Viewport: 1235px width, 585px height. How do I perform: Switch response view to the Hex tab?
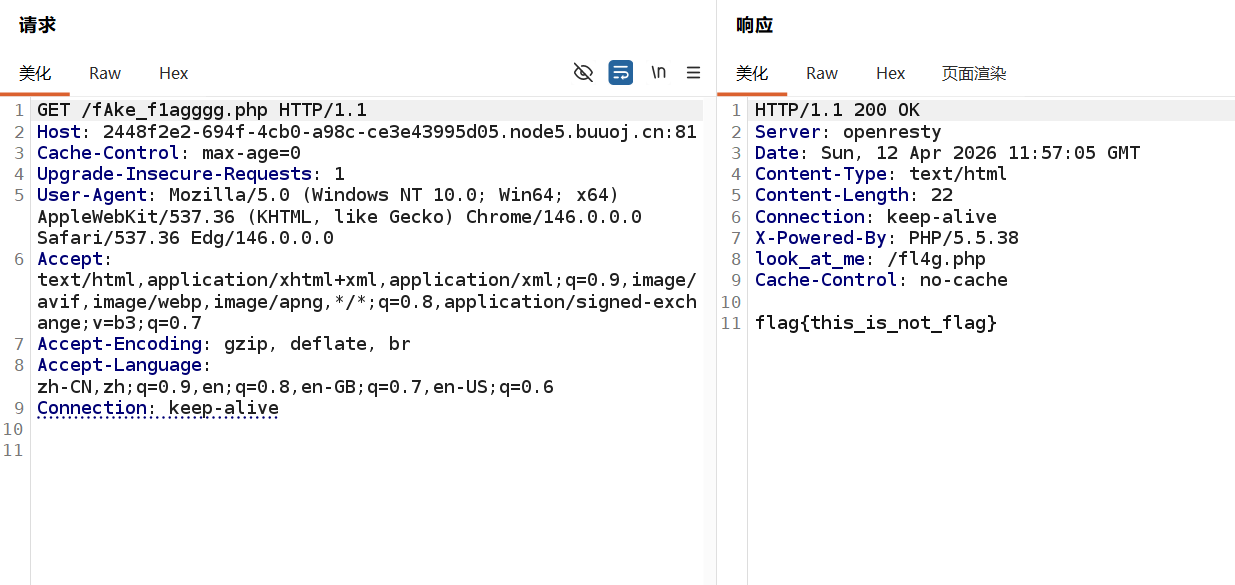[x=891, y=73]
